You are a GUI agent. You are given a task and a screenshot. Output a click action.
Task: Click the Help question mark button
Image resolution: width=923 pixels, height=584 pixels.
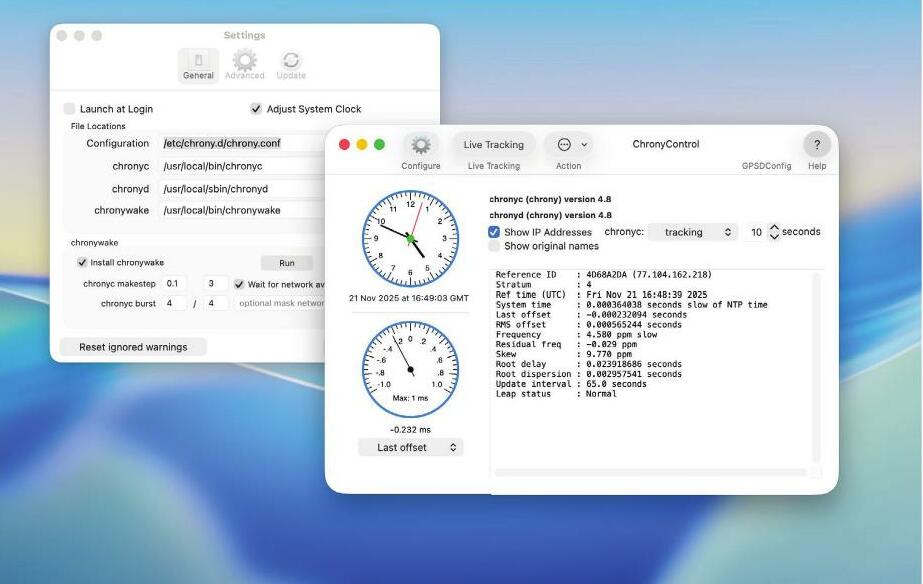click(816, 145)
